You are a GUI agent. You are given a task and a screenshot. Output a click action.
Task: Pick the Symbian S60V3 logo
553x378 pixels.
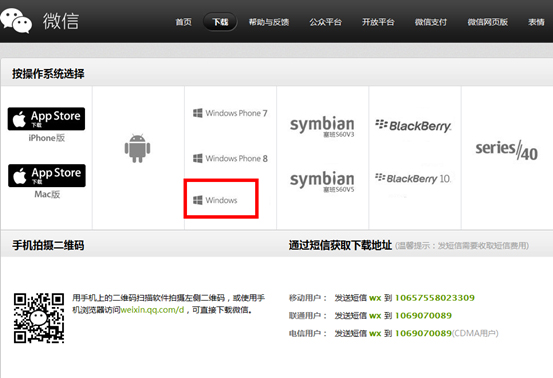(x=322, y=127)
